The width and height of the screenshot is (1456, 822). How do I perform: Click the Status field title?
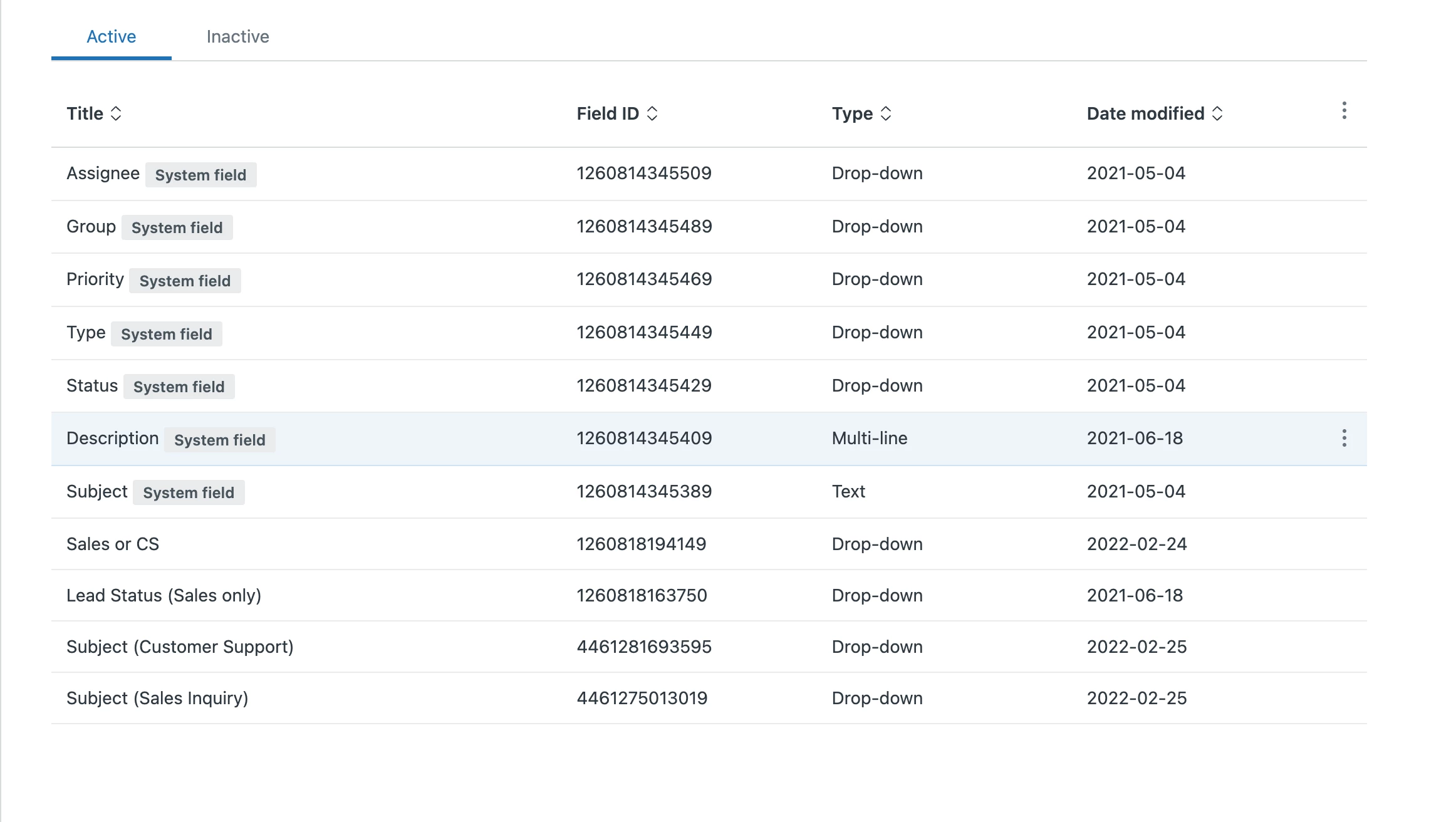(x=92, y=386)
